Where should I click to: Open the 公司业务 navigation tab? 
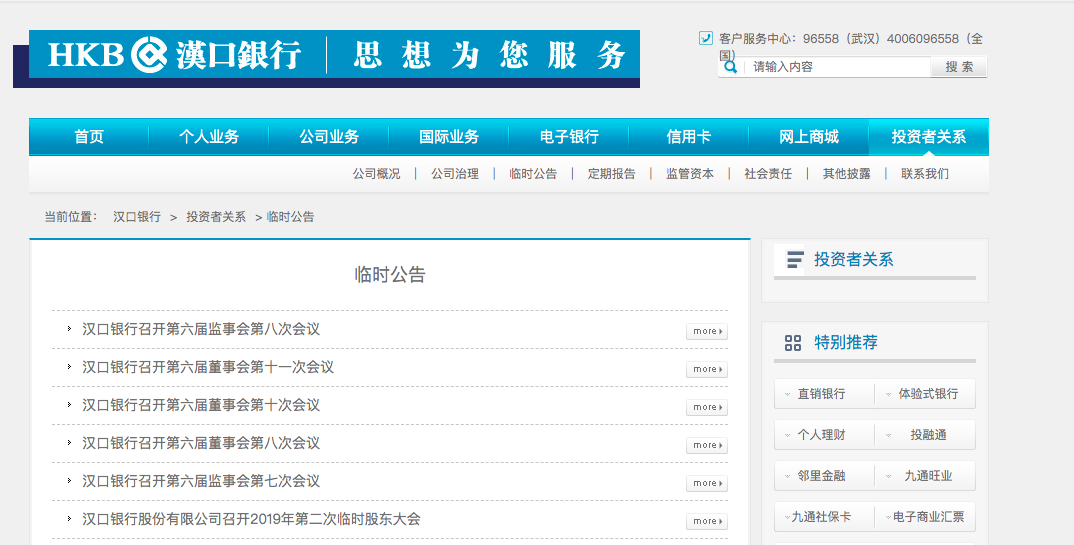(x=329, y=137)
